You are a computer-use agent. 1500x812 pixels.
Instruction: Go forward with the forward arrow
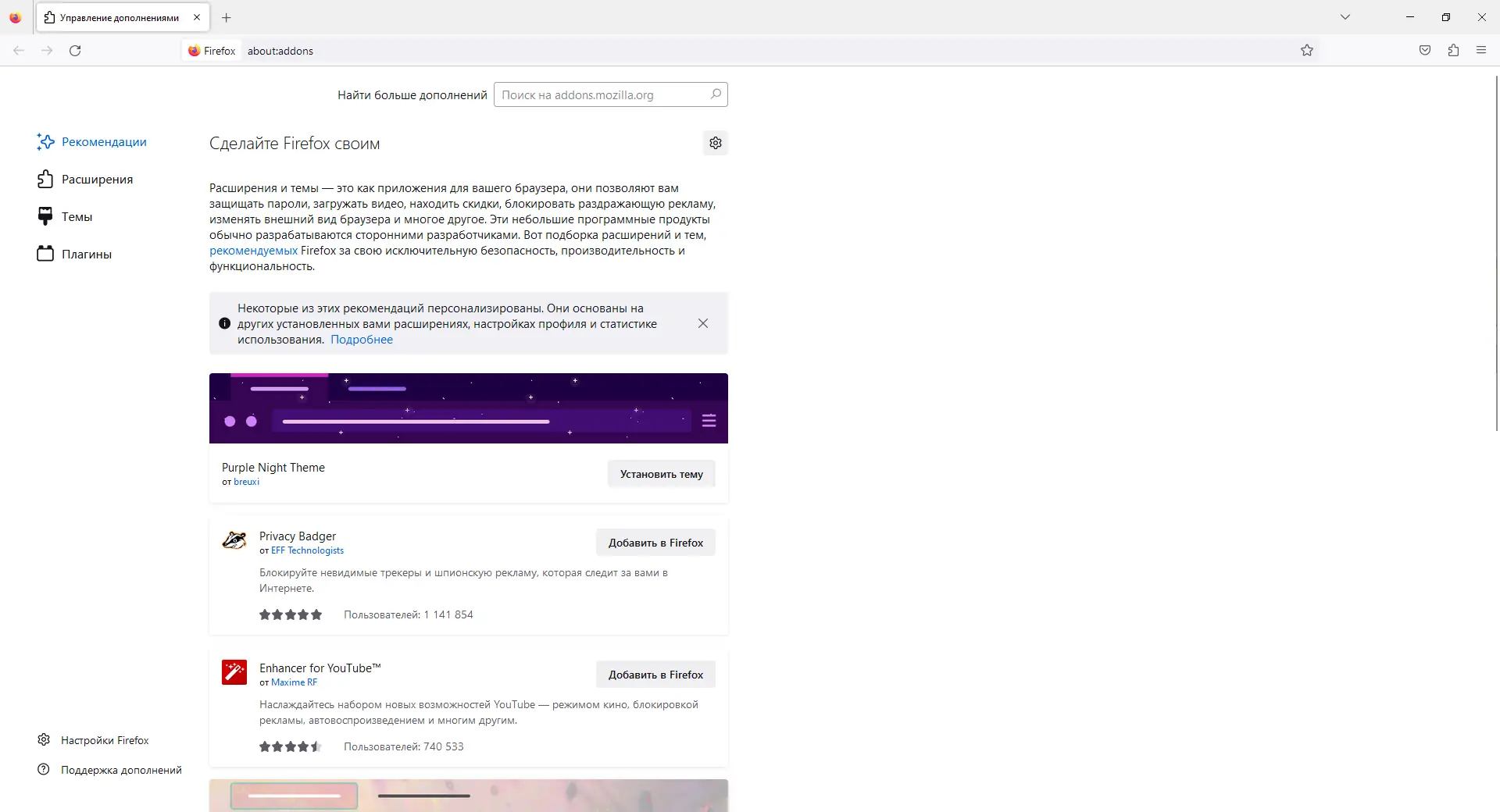pos(47,51)
